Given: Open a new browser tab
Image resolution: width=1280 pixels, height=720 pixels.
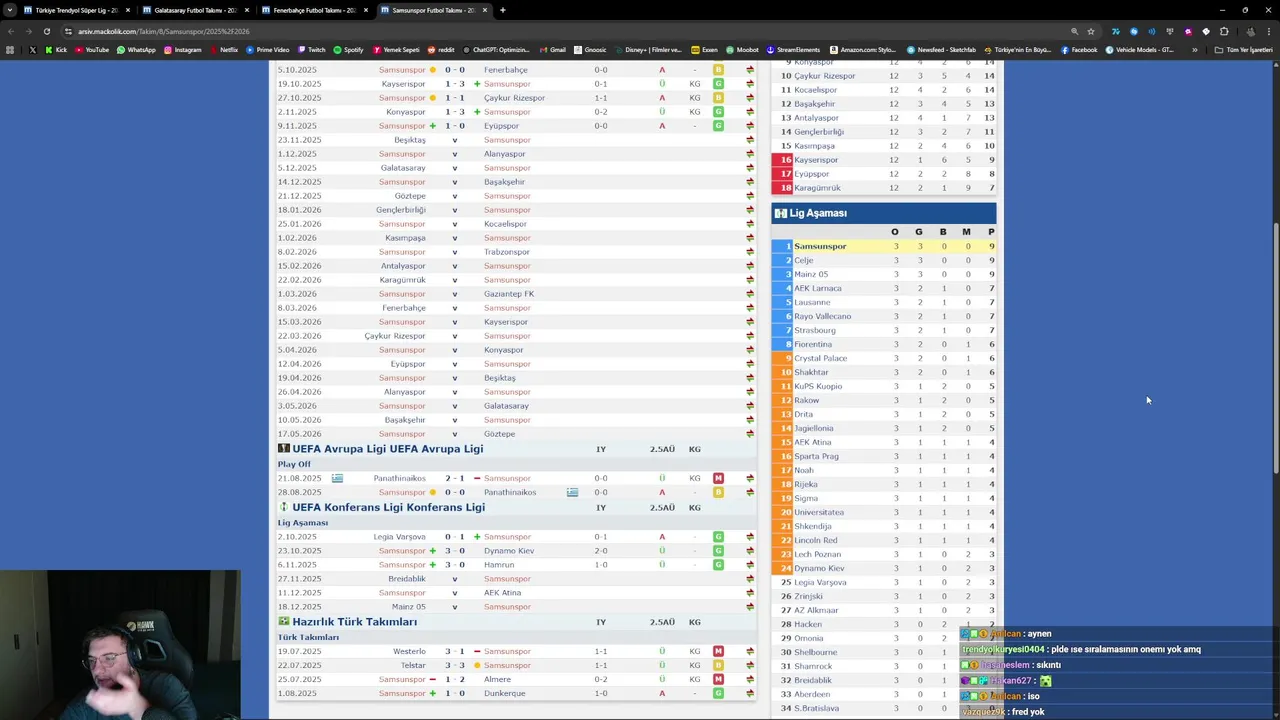Looking at the screenshot, I should pyautogui.click(x=502, y=10).
